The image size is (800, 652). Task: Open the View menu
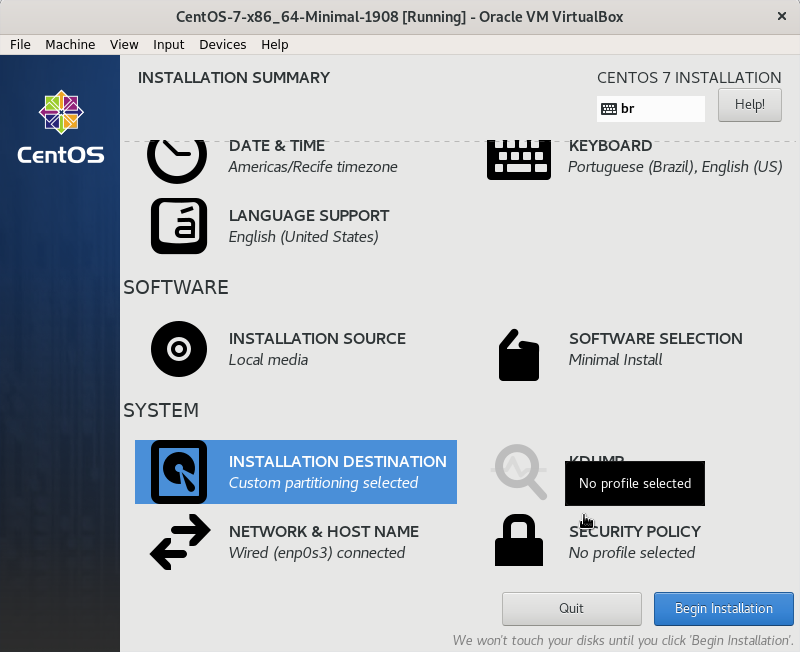click(124, 44)
